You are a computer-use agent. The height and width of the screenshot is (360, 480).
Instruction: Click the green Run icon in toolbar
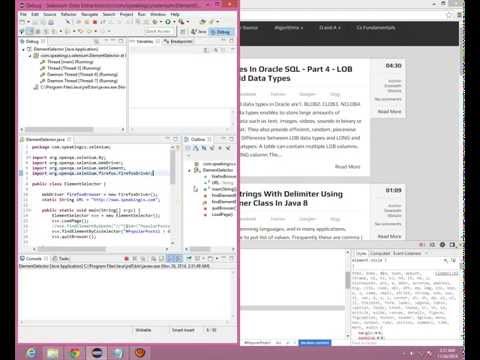tap(168, 22)
